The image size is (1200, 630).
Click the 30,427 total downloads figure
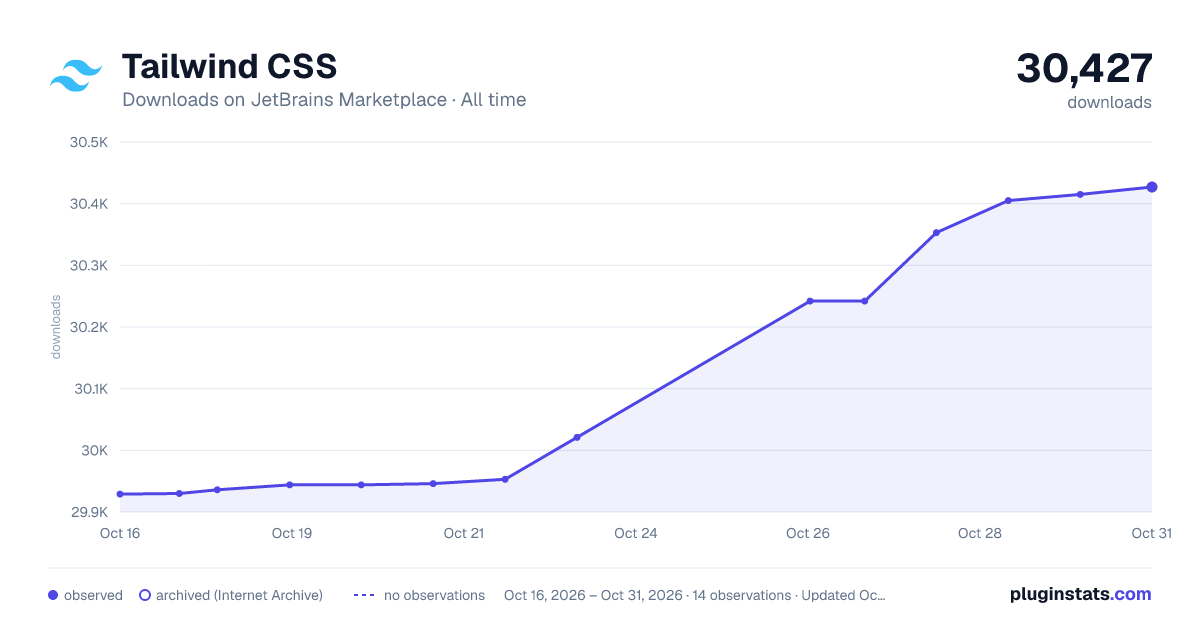coord(1085,69)
